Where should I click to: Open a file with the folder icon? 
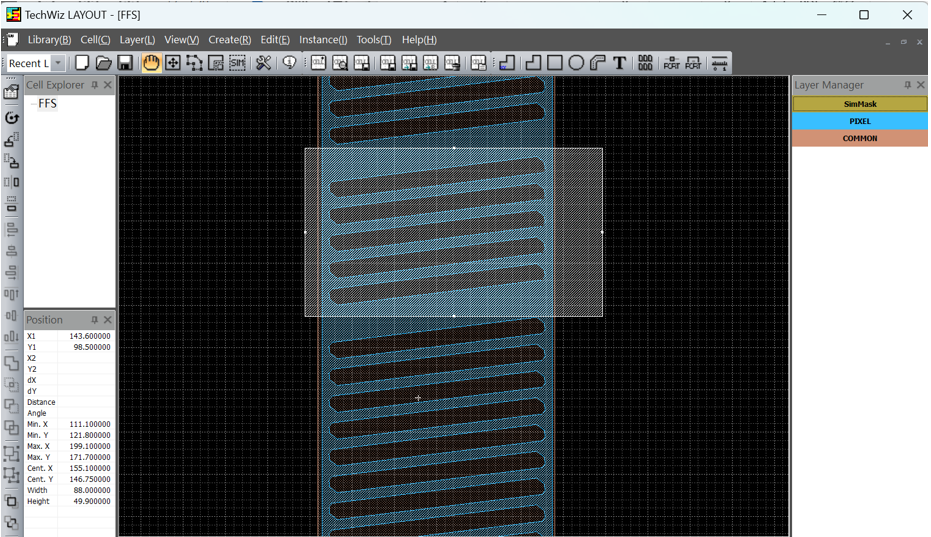coord(103,63)
